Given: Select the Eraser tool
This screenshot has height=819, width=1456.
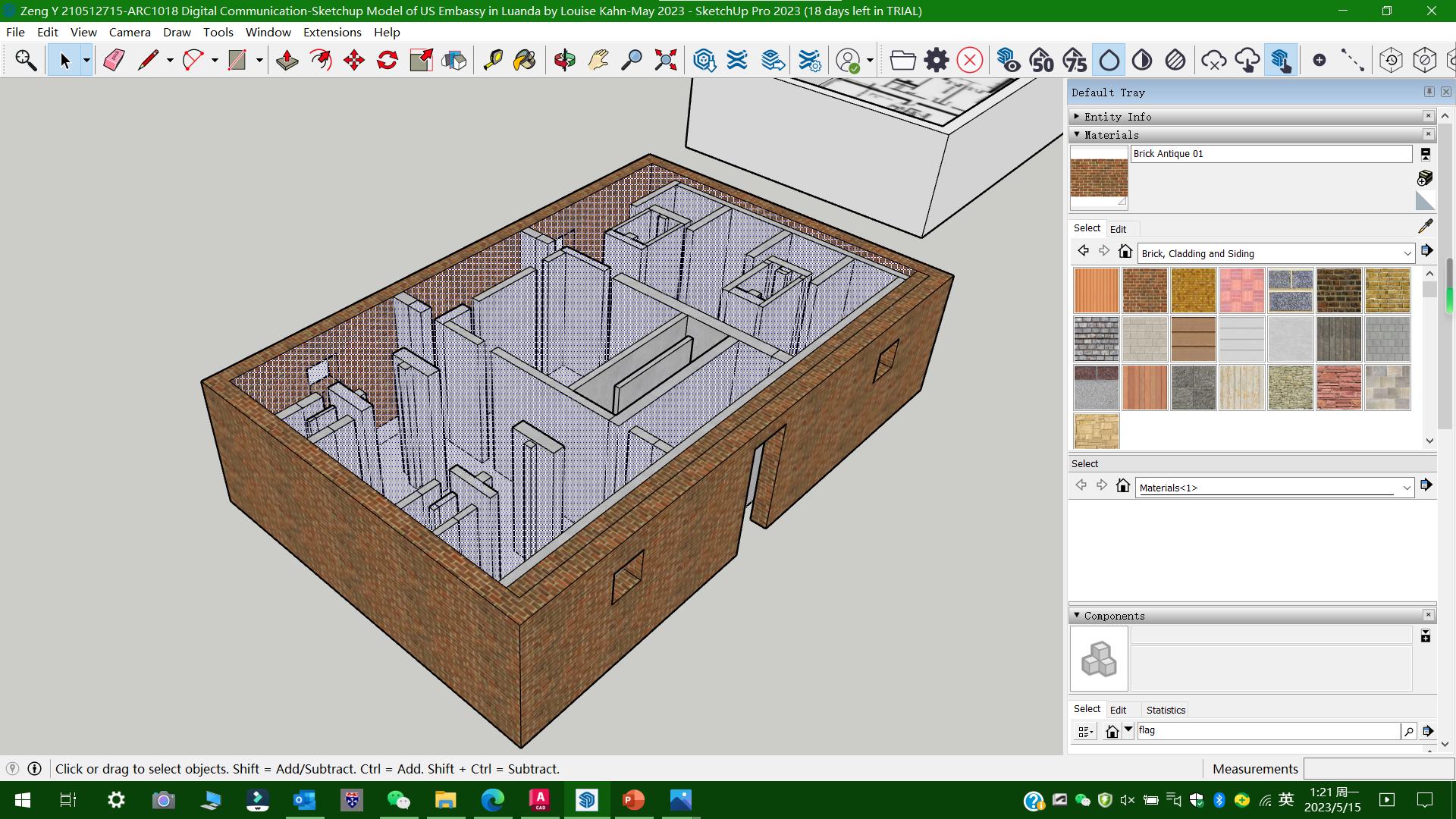Looking at the screenshot, I should (114, 60).
